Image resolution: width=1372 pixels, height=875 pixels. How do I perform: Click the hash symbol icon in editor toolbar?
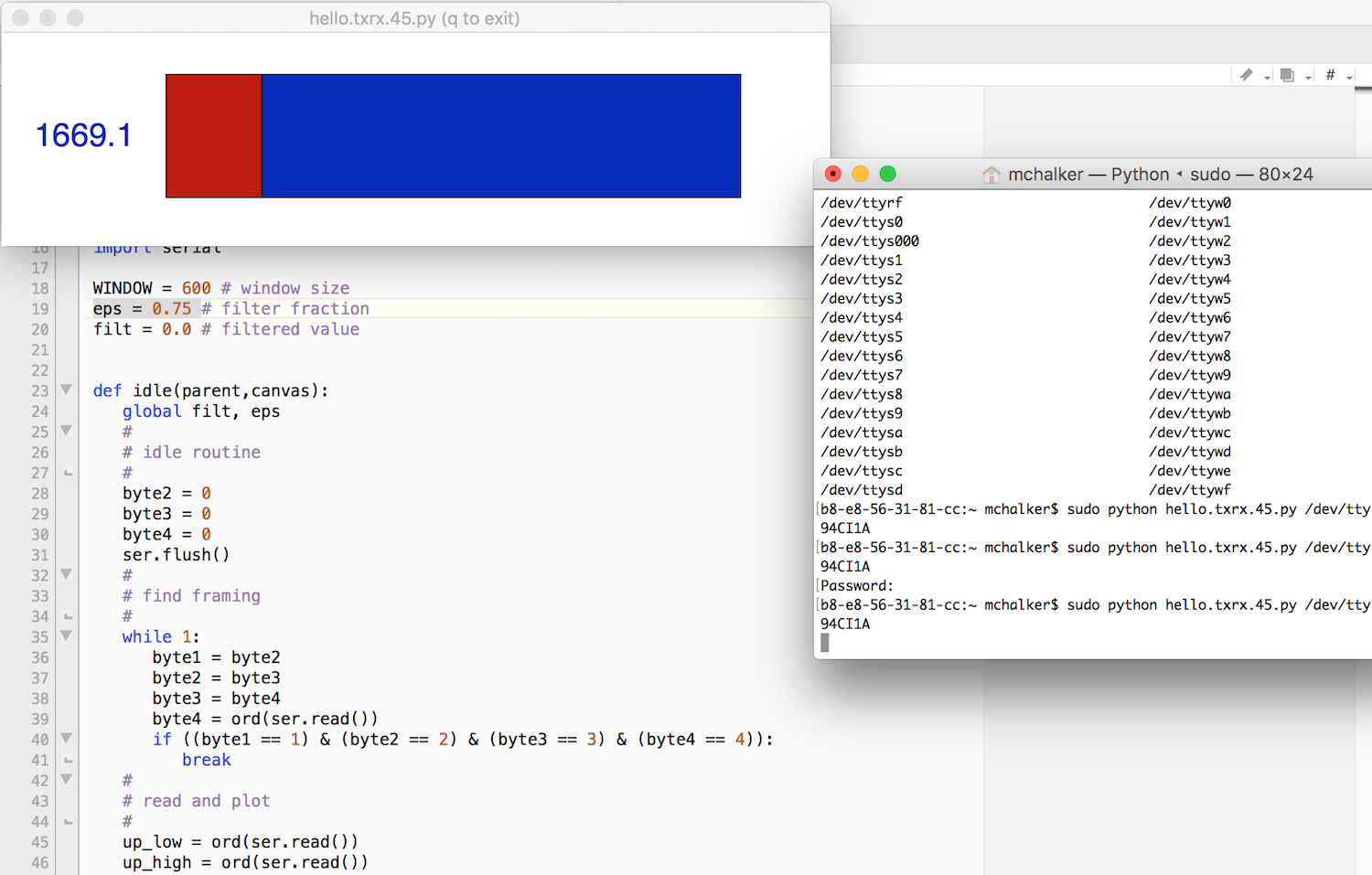(x=1330, y=74)
